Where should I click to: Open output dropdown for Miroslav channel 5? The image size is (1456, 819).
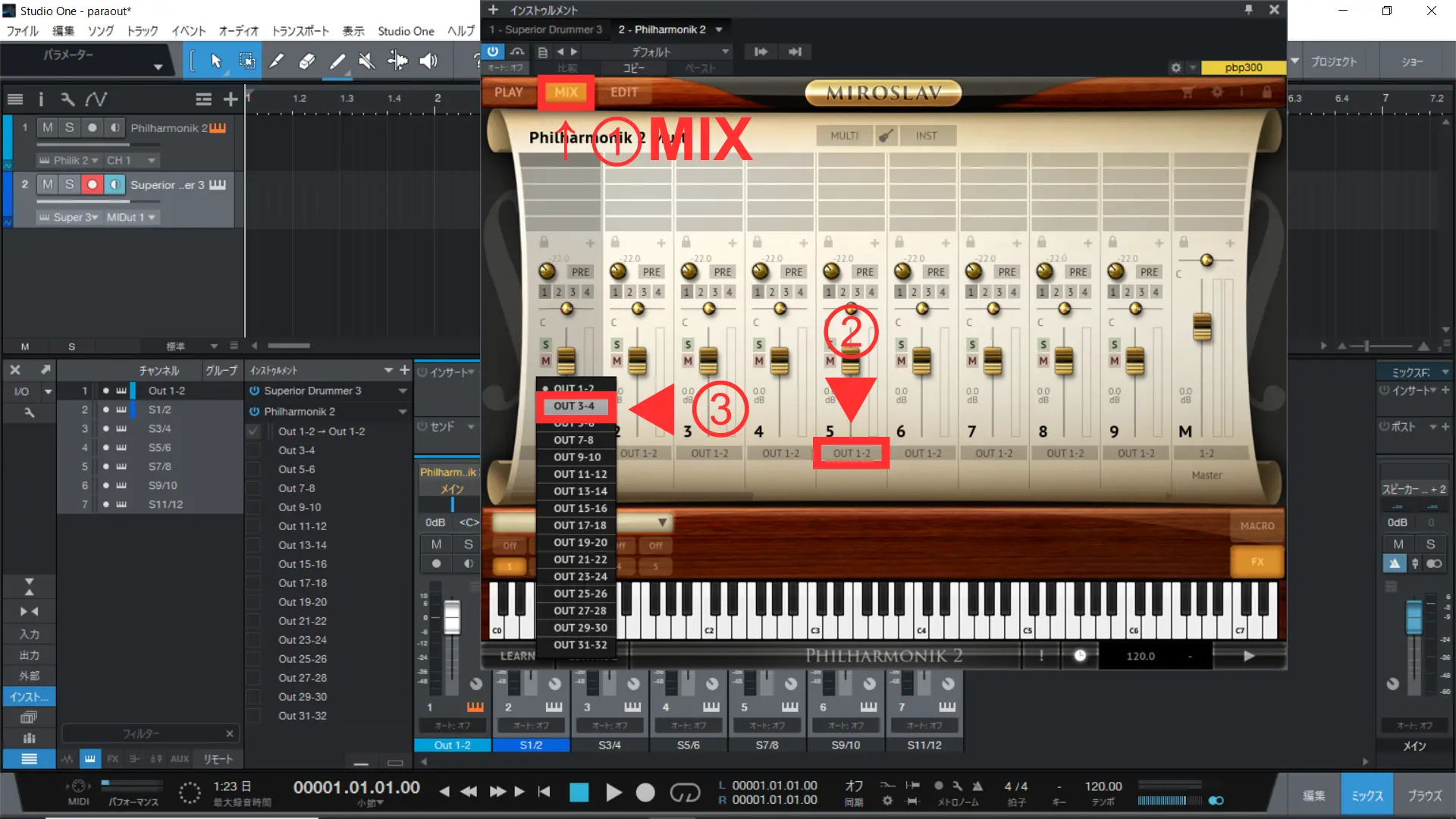click(x=851, y=453)
